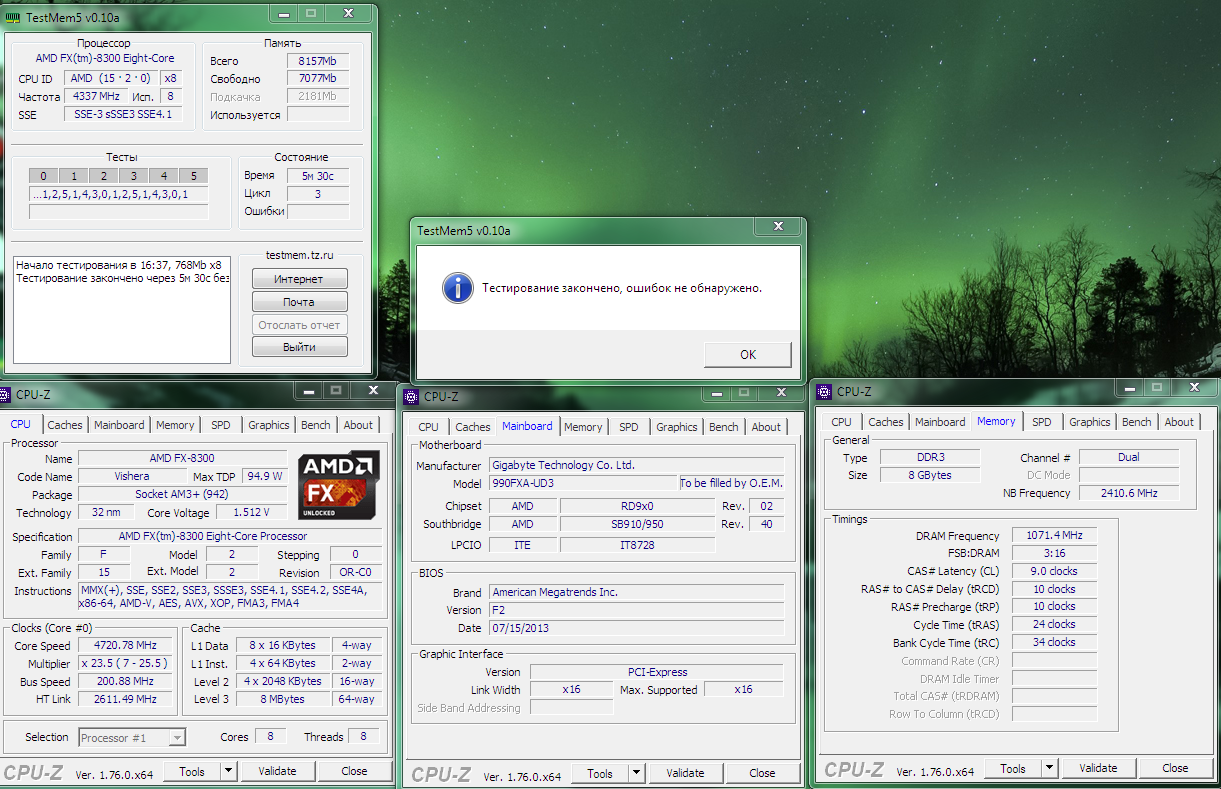This screenshot has width=1221, height=789.
Task: Open Tools dropdown arrow in left CPU-Z window
Action: pos(228,771)
